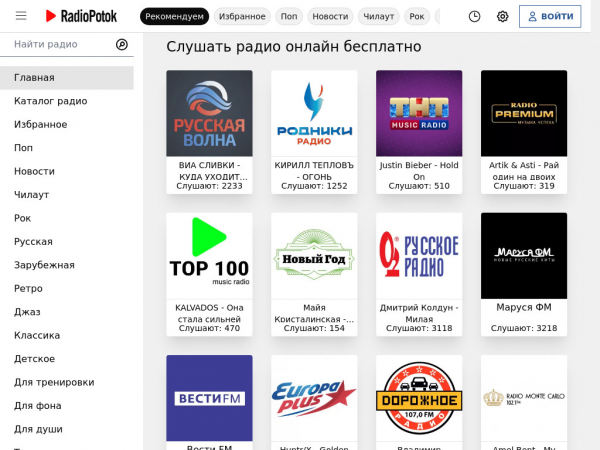Viewport: 600px width, 450px height.
Task: Open listening history clock icon
Action: pyautogui.click(x=474, y=16)
